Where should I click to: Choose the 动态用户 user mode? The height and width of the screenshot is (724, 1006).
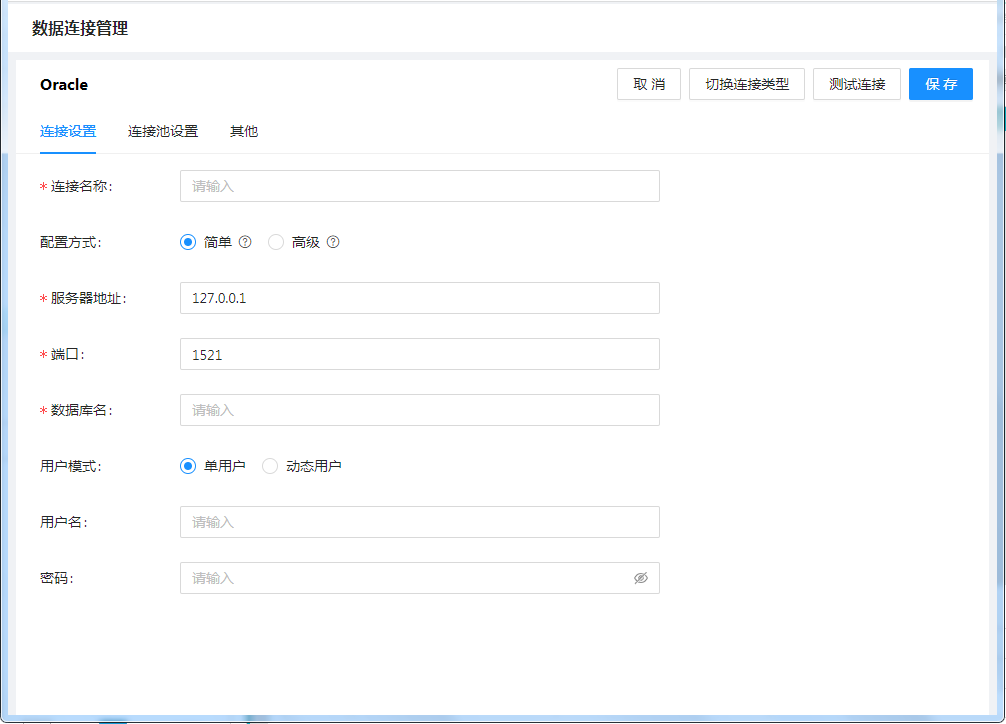coord(270,466)
